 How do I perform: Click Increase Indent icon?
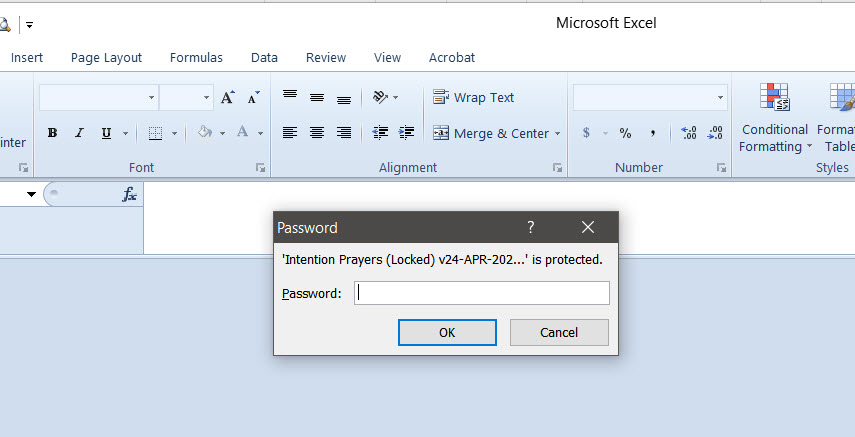(407, 133)
